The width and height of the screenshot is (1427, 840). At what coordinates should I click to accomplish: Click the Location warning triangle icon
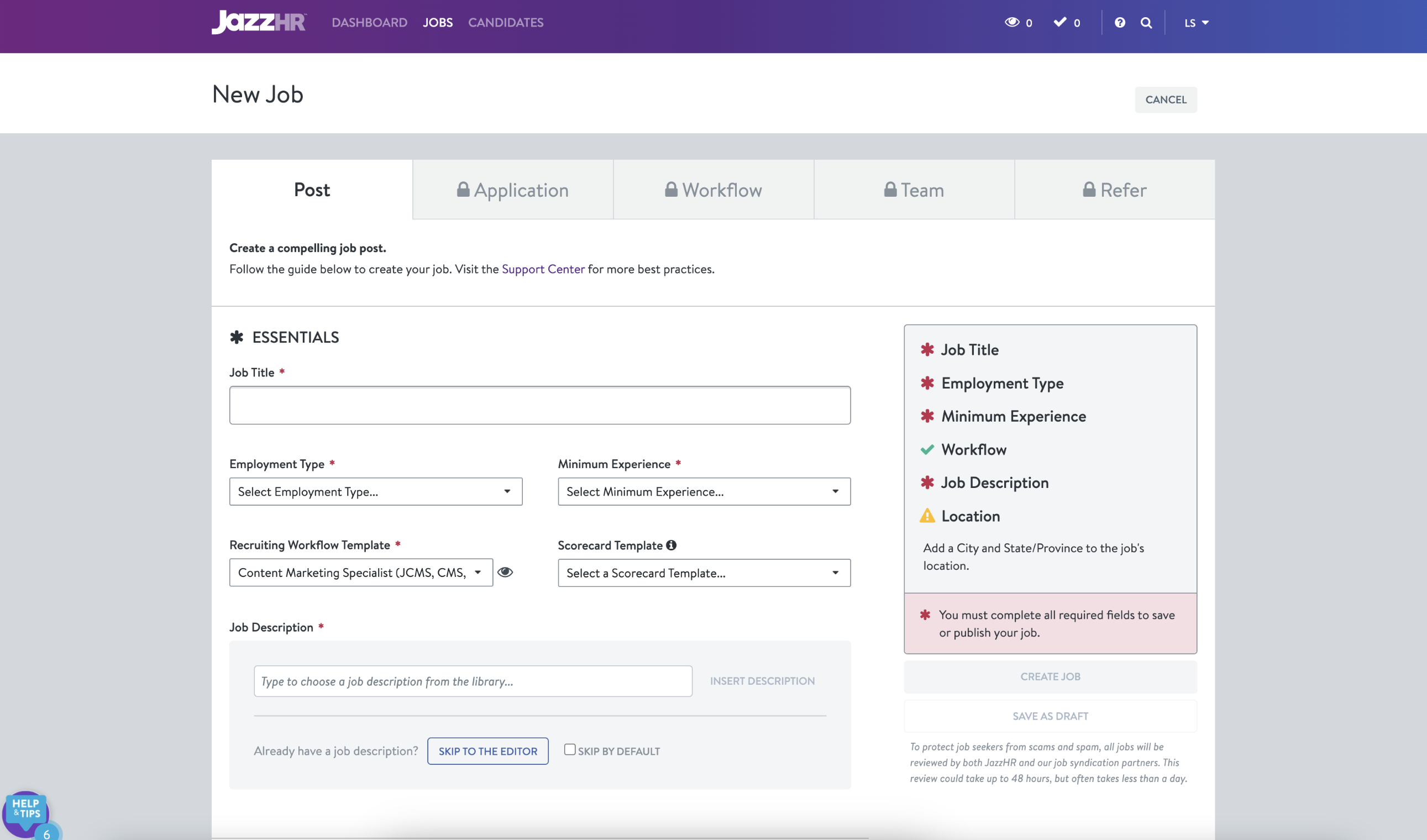click(927, 516)
